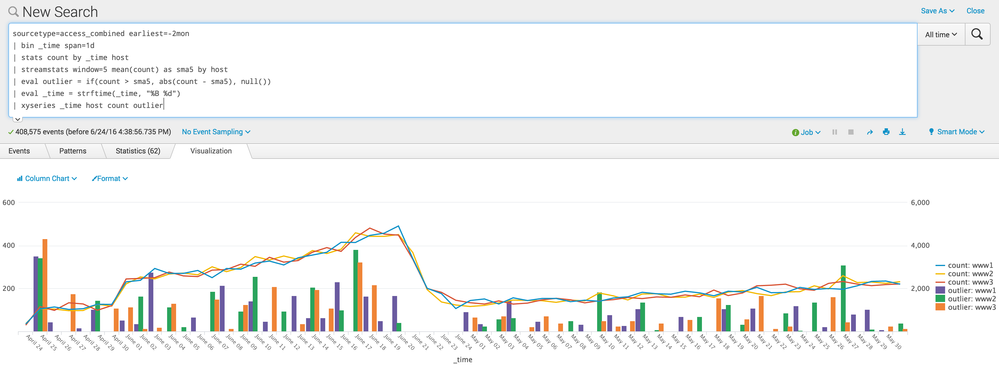The width and height of the screenshot is (999, 365).
Task: Click the green bar at June 17
Action: pos(356,290)
